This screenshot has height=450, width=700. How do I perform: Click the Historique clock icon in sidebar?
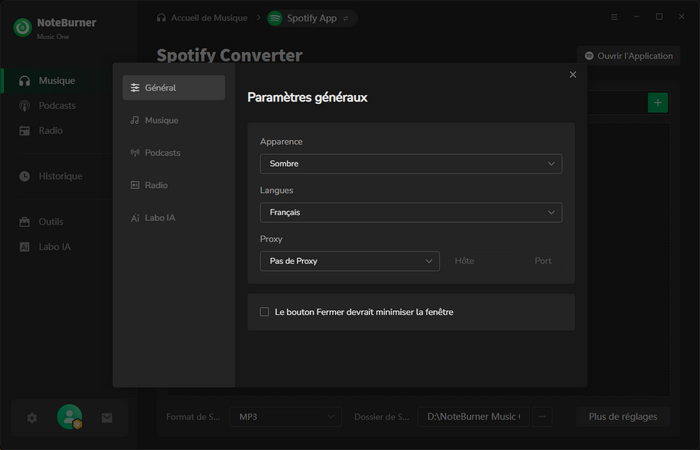(x=25, y=176)
